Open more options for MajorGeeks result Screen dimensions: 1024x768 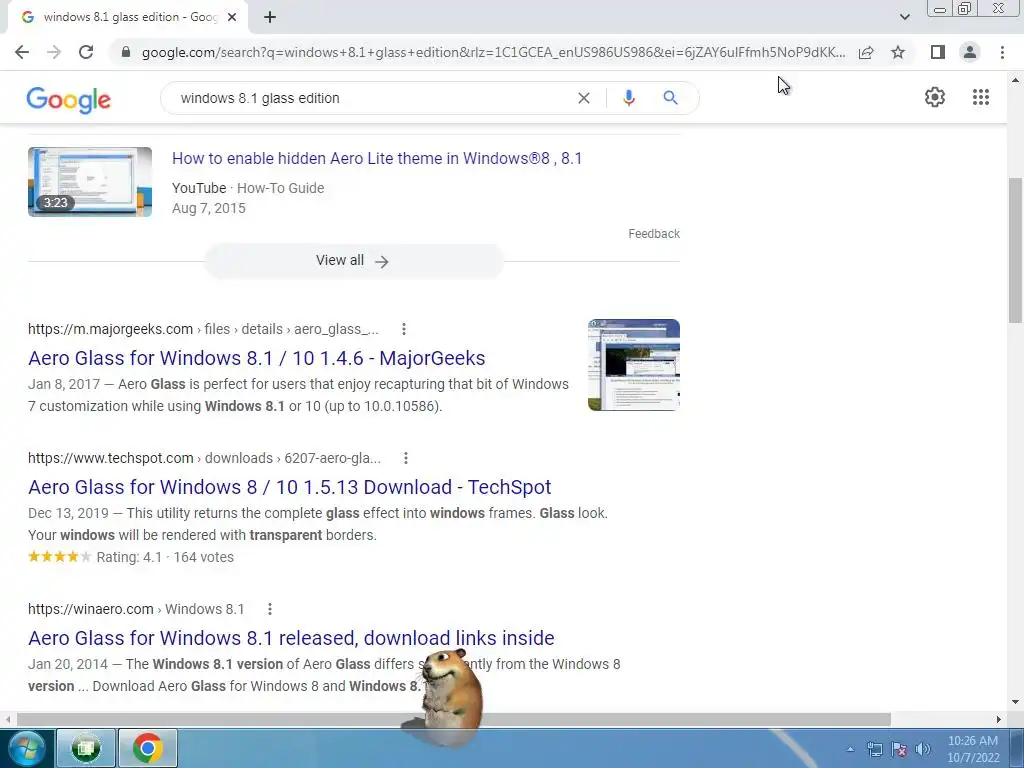click(x=404, y=329)
